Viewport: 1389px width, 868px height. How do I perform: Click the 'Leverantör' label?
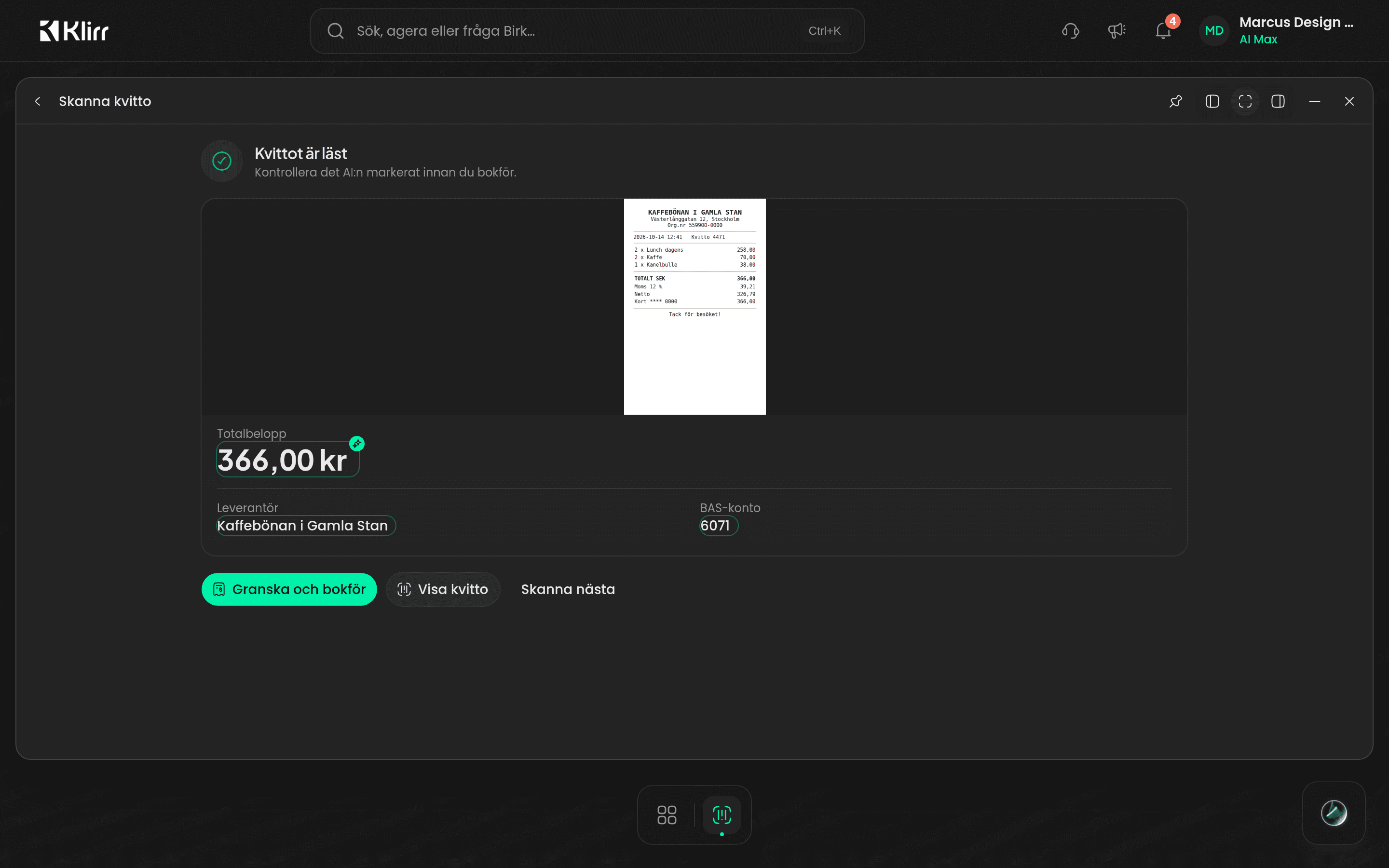247,508
